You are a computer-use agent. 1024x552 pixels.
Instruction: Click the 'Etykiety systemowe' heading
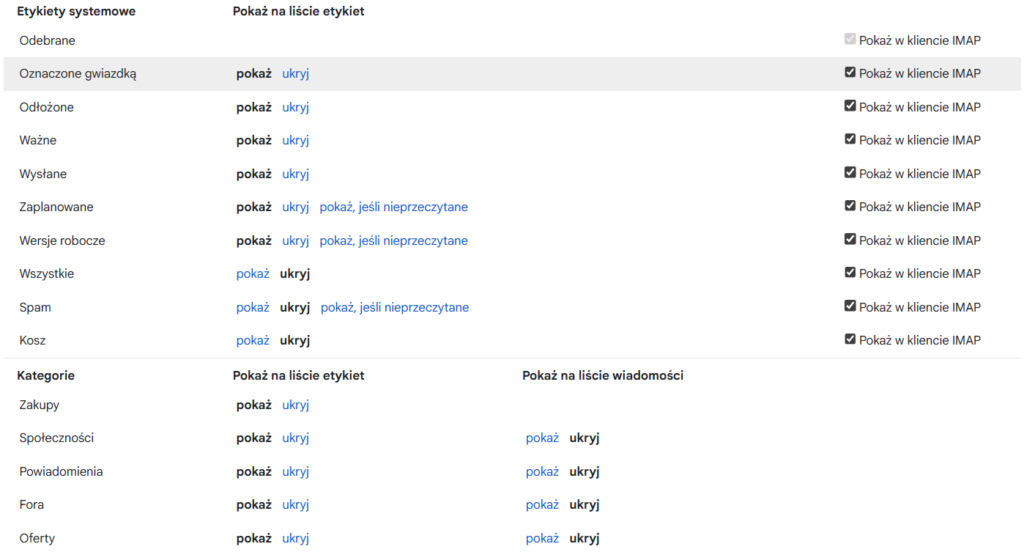(76, 11)
